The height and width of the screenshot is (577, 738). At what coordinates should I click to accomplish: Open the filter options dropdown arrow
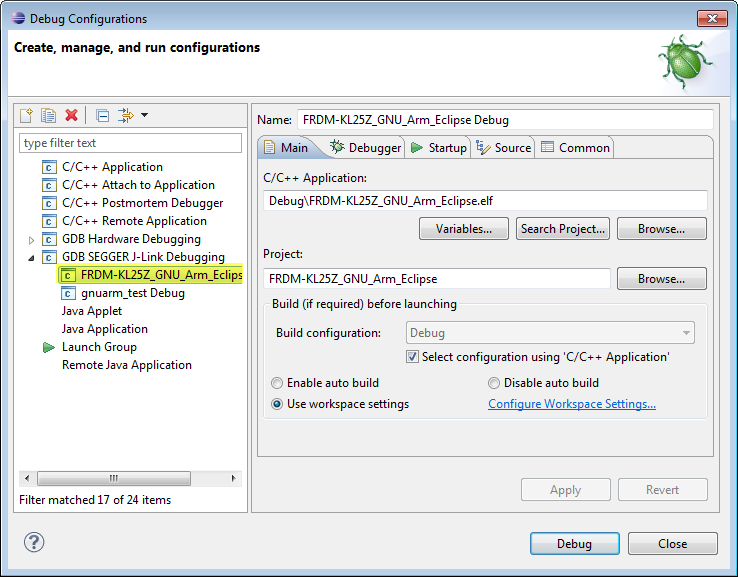click(144, 116)
